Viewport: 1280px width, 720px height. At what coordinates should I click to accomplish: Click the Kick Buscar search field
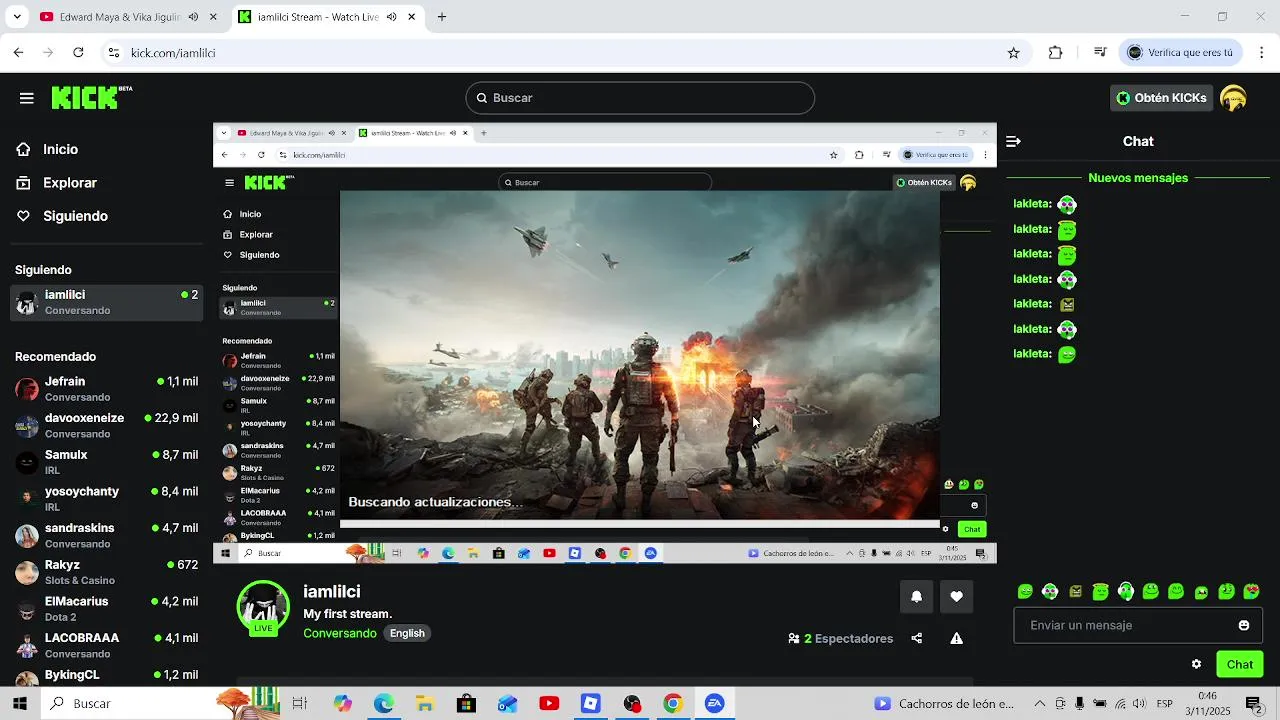pos(640,98)
